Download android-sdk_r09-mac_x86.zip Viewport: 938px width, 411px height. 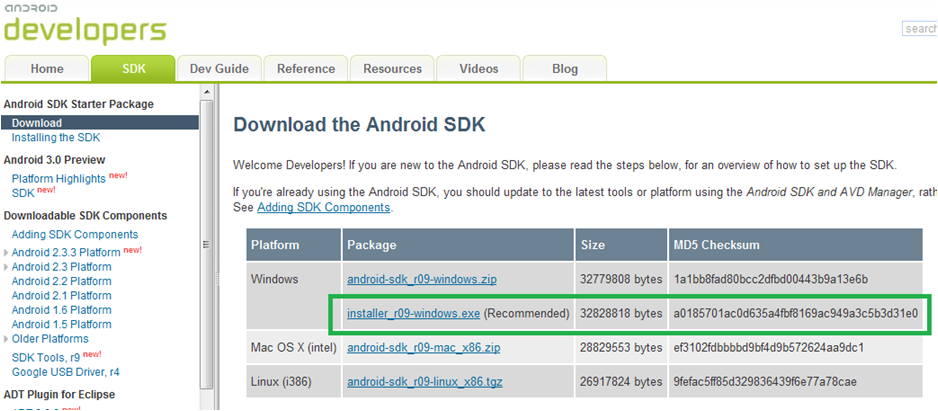(x=423, y=348)
